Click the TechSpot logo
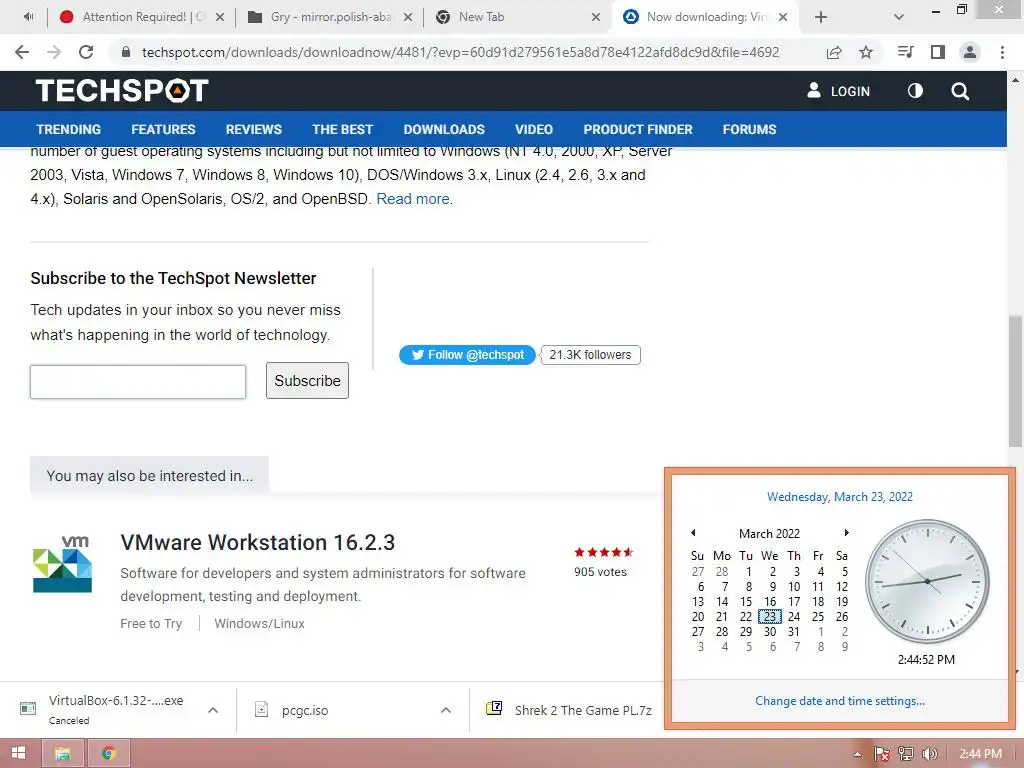This screenshot has height=768, width=1024. tap(122, 91)
